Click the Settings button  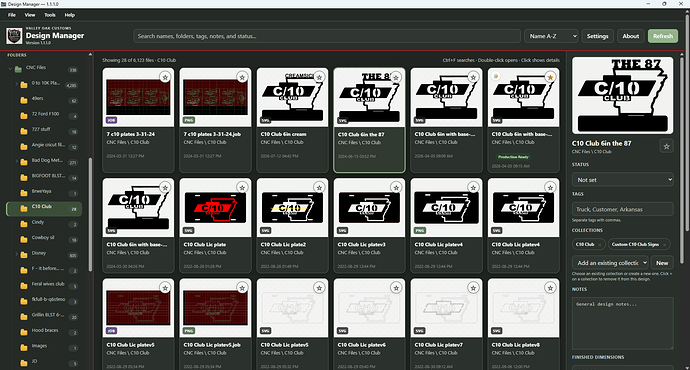597,36
